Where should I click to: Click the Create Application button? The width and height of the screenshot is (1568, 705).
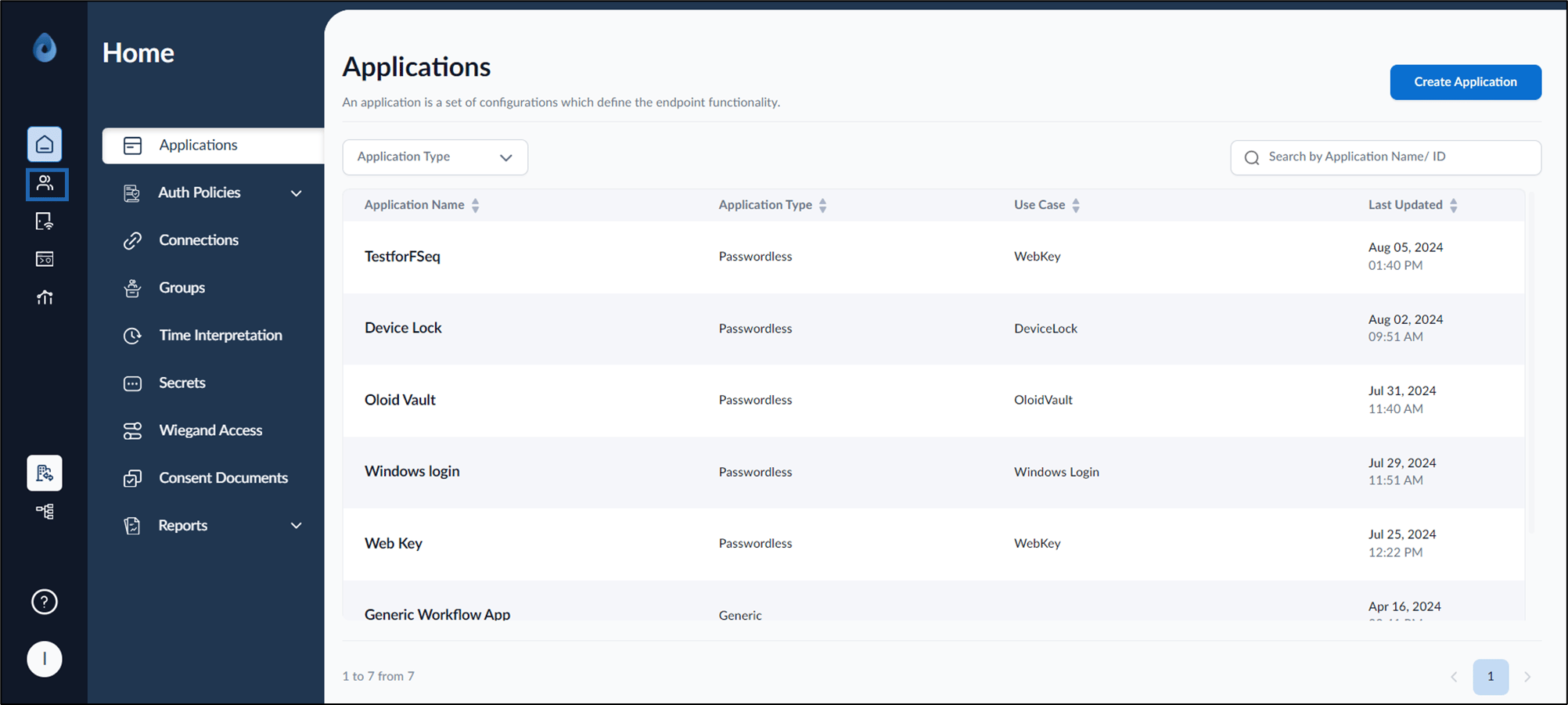click(1466, 82)
